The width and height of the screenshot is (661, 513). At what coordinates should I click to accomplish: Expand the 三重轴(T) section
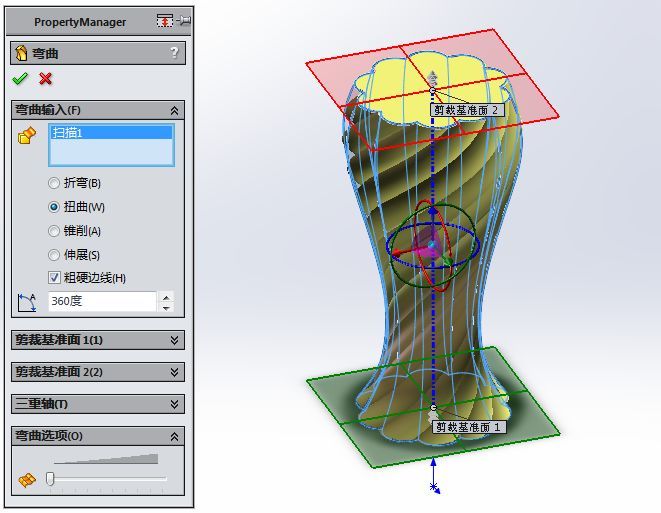174,404
